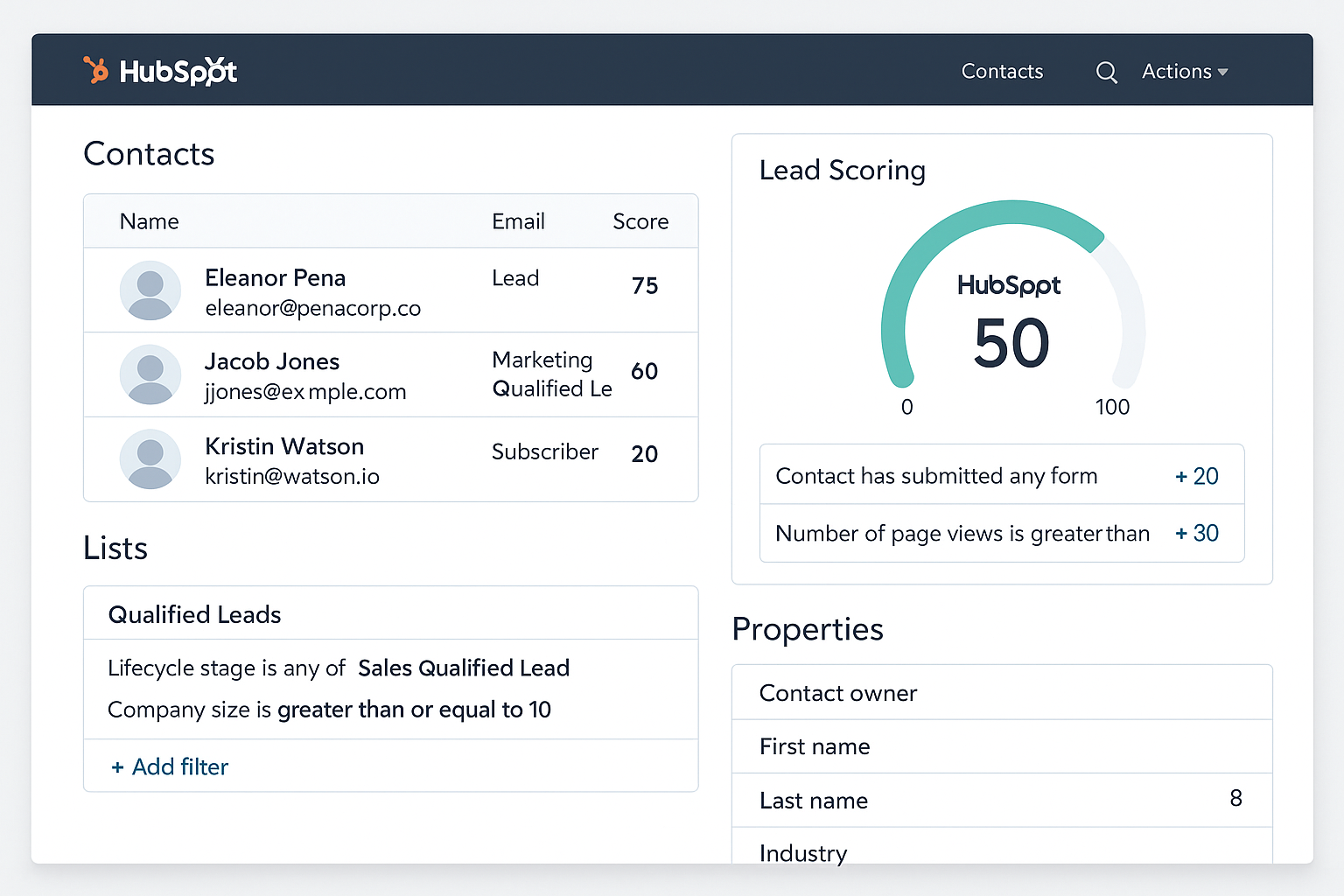Click the Email column header
The height and width of the screenshot is (896, 1344).
(x=518, y=221)
